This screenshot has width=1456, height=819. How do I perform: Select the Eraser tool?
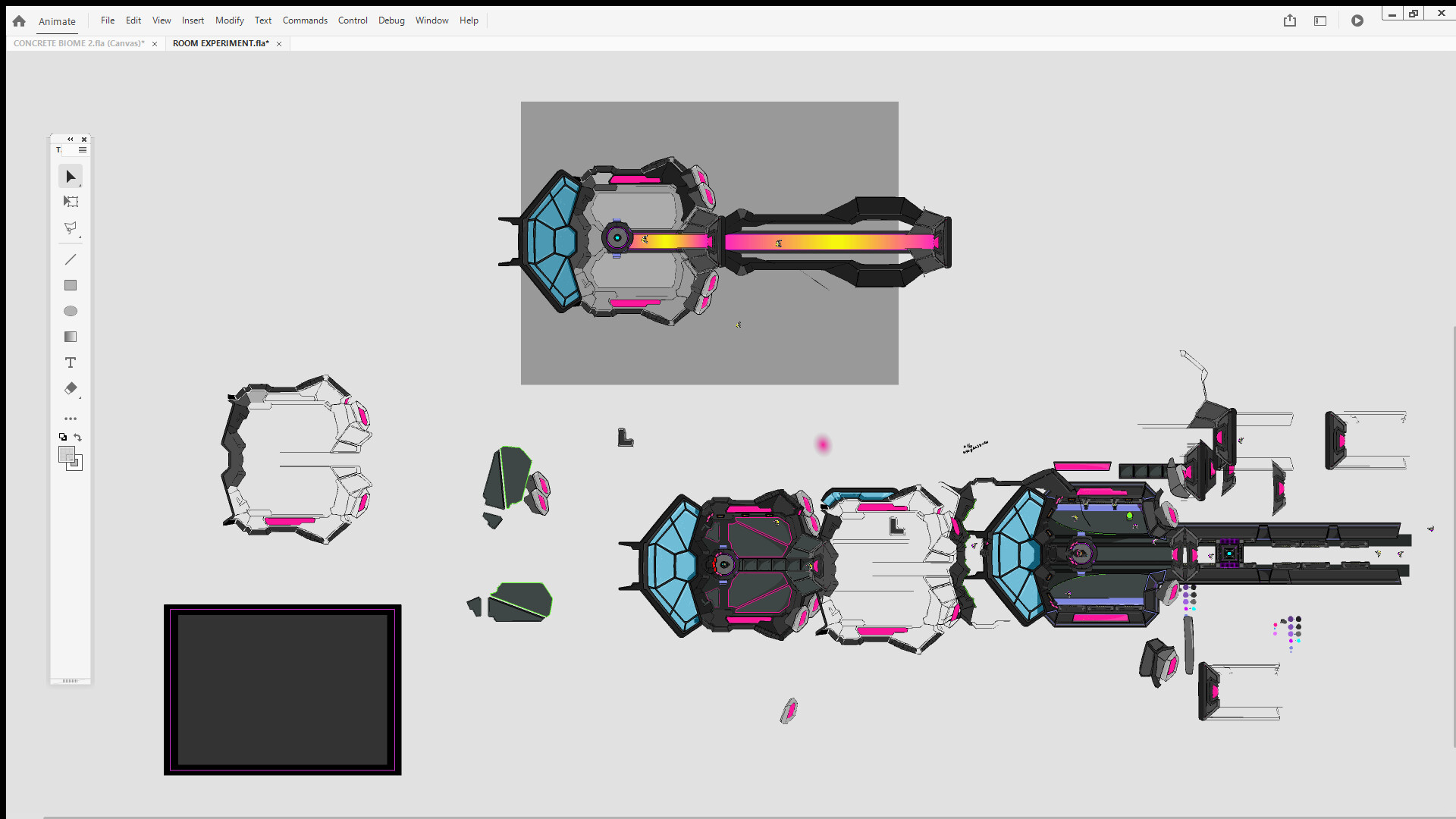71,388
